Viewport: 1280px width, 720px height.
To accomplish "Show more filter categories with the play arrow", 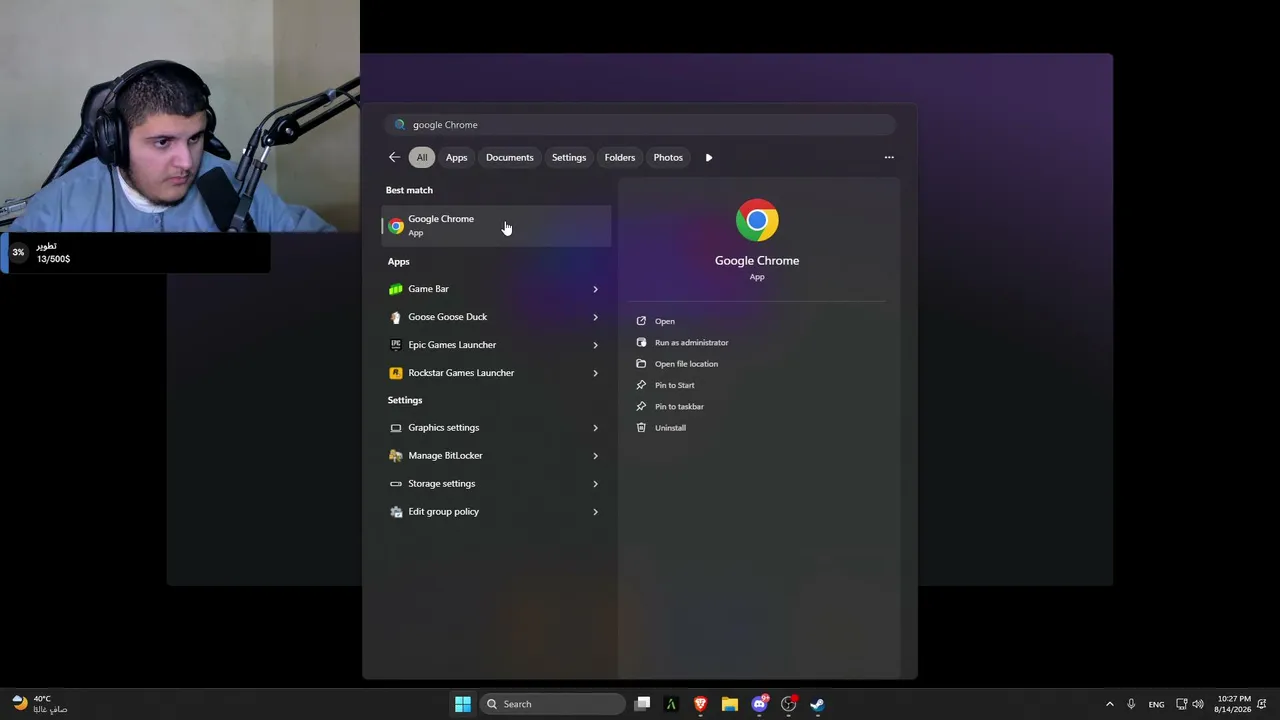I will [709, 157].
